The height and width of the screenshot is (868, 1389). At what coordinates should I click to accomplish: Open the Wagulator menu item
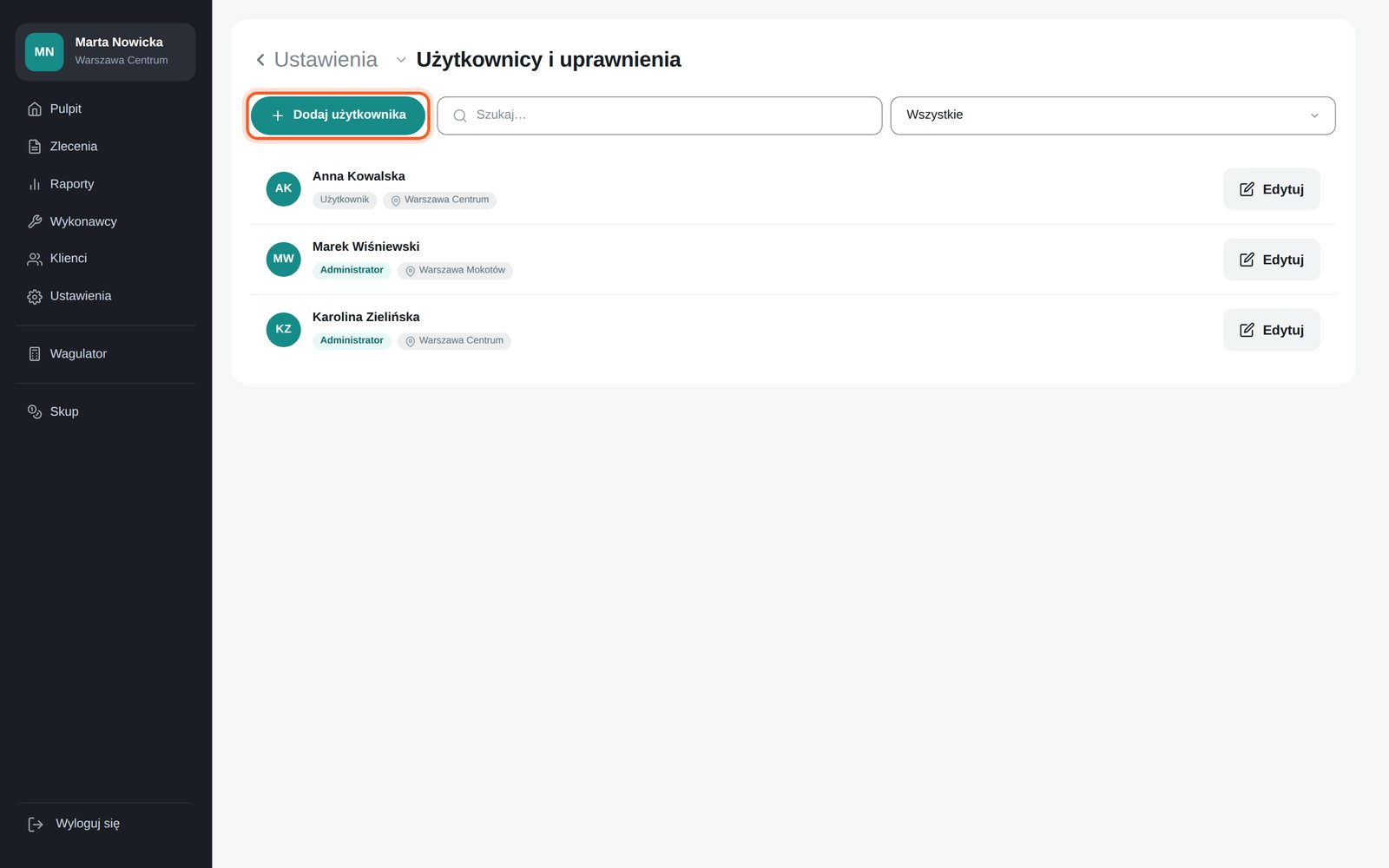105,354
